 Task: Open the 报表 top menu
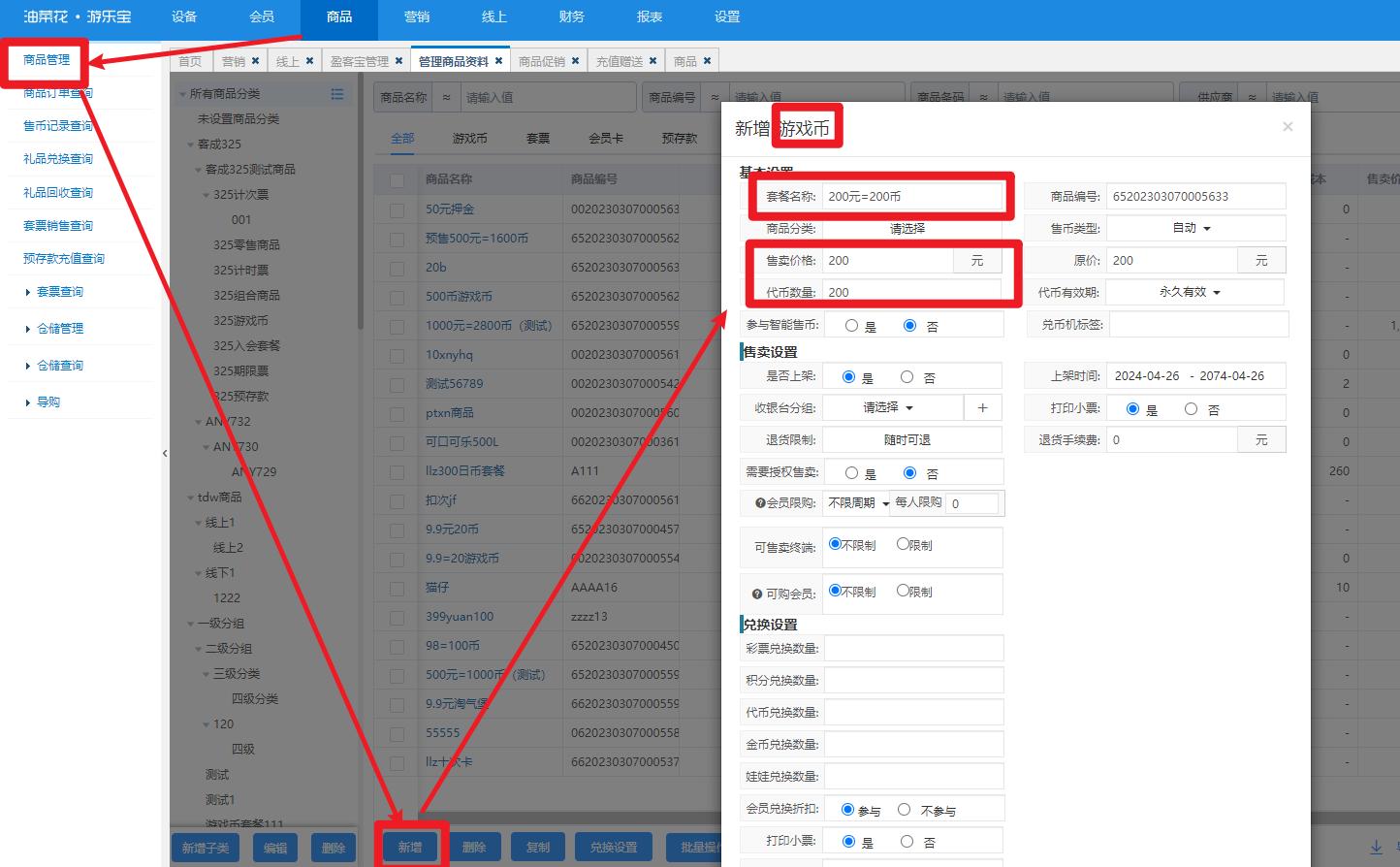point(650,16)
